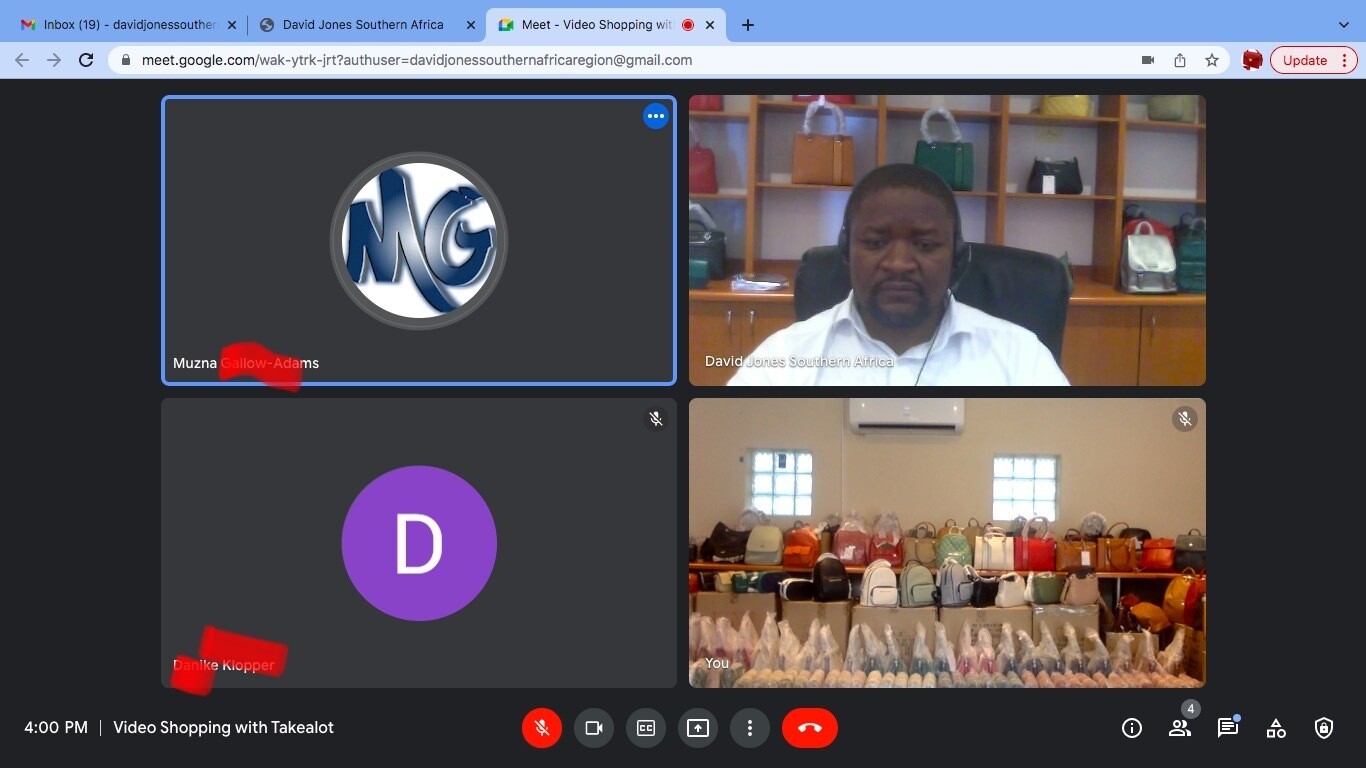Unmute the microphone with the red mic button

tap(542, 728)
